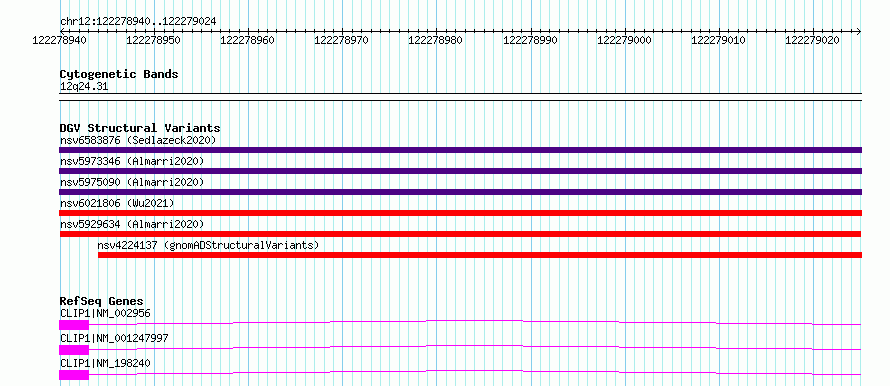890x386 pixels.
Task: Open the nsv5929634 (Almarri2020) label
Action: coord(132,224)
